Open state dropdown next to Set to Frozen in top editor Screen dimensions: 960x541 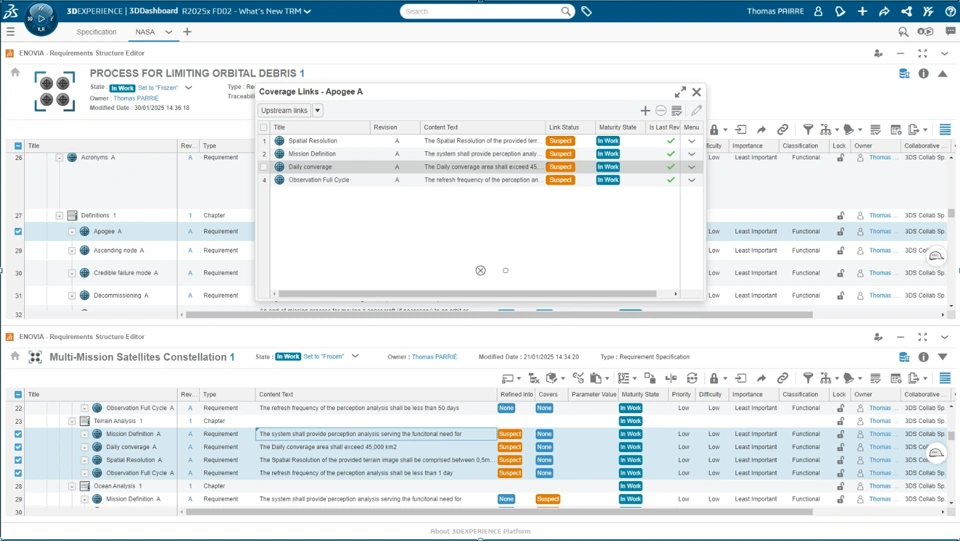(x=189, y=88)
